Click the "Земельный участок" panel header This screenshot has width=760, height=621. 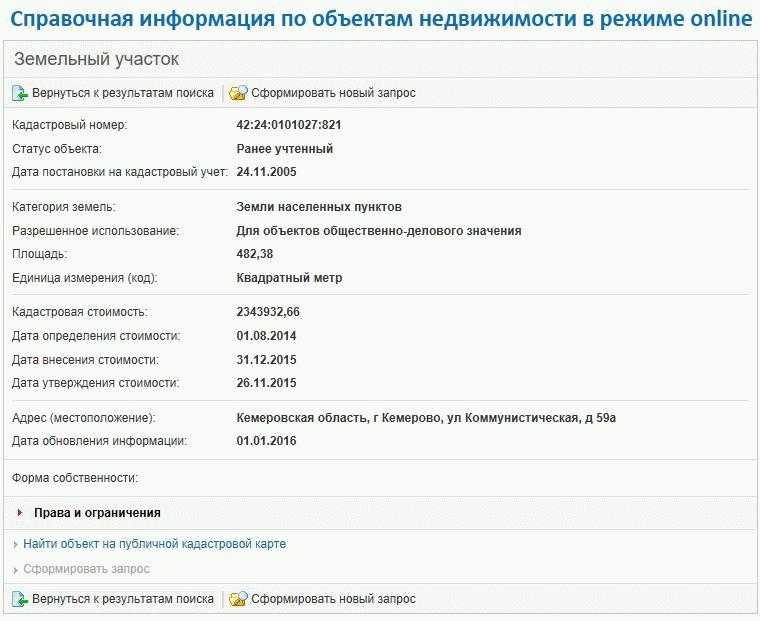97,59
